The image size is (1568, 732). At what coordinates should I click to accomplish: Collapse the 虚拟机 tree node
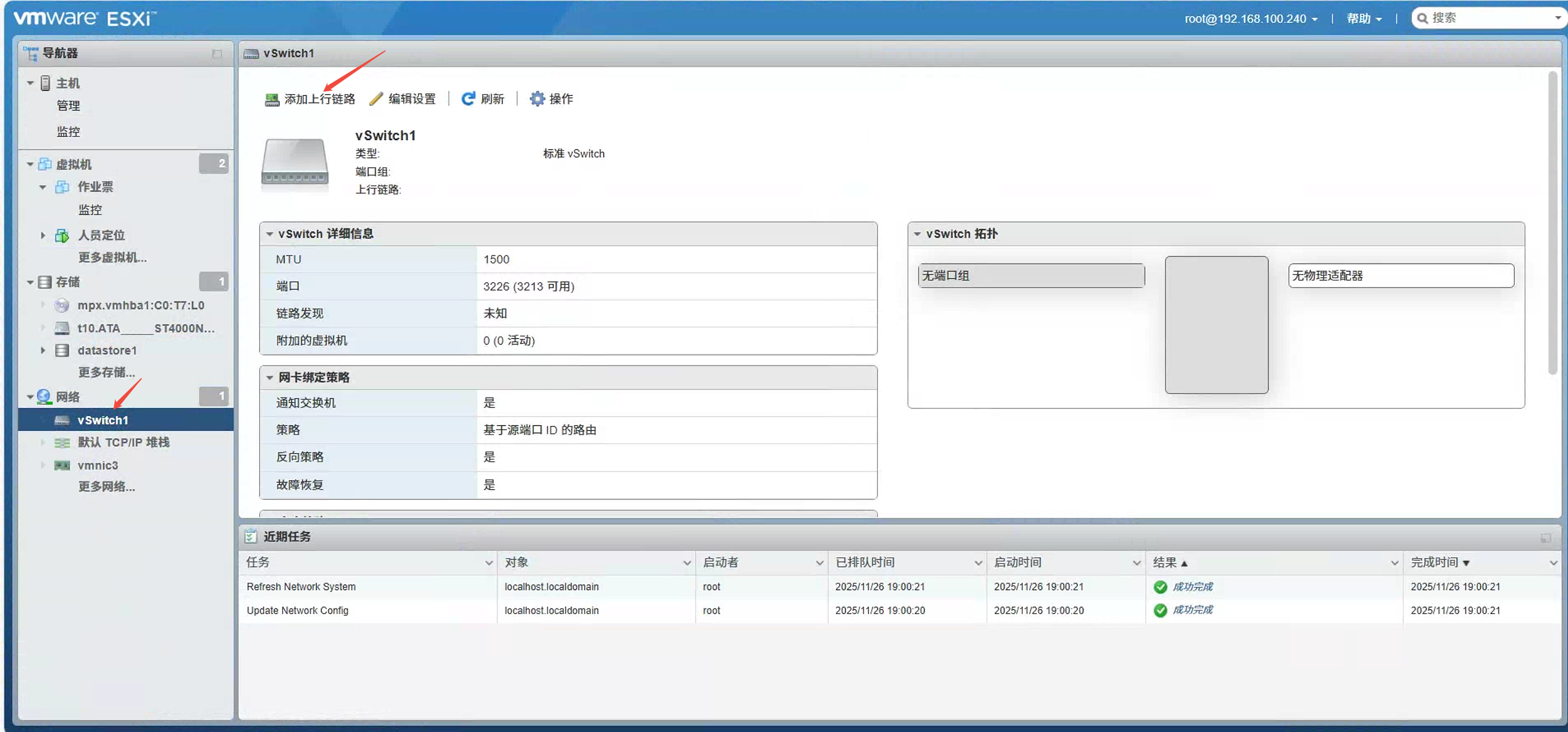(30, 164)
